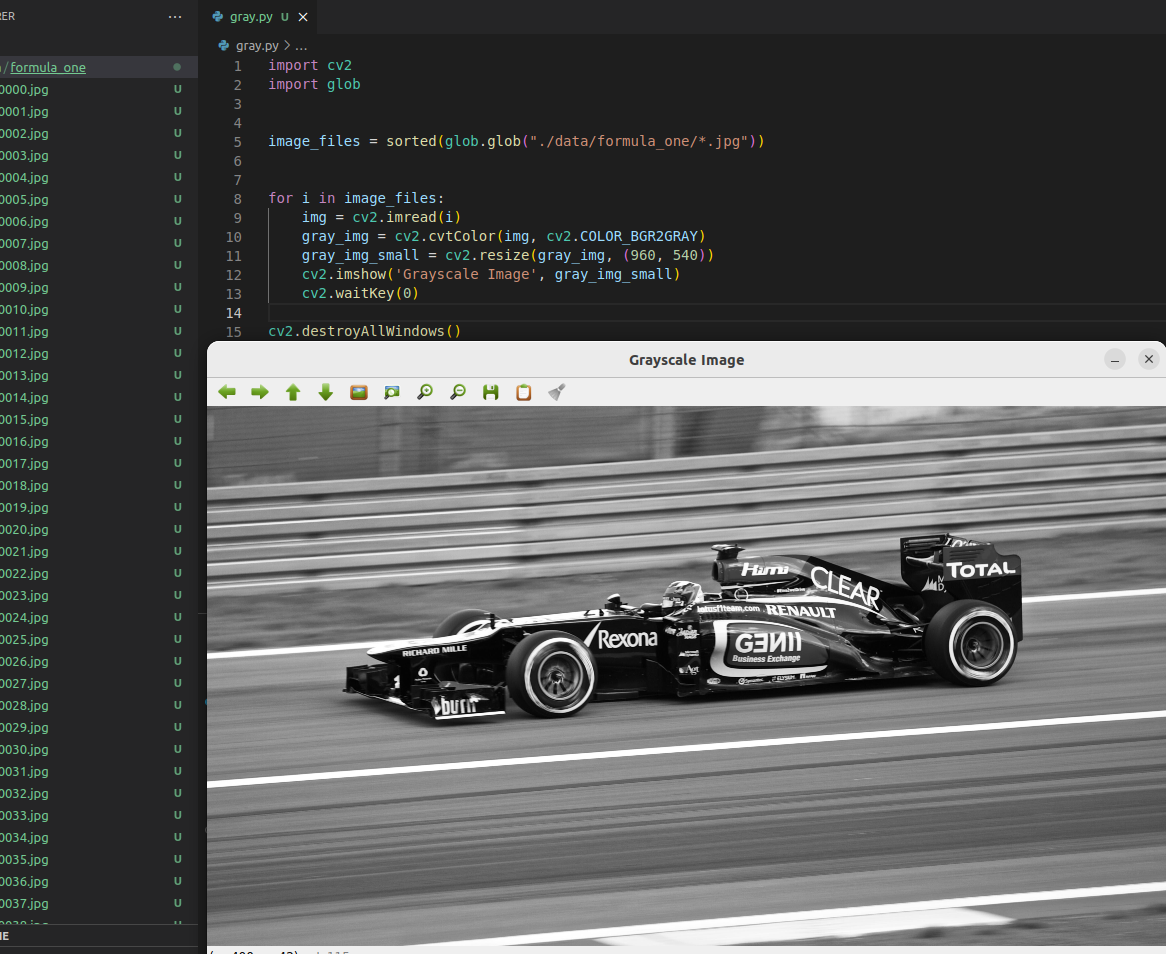The width and height of the screenshot is (1166, 954).
Task: Click the green up arrow in viewer toolbar
Action: (292, 392)
